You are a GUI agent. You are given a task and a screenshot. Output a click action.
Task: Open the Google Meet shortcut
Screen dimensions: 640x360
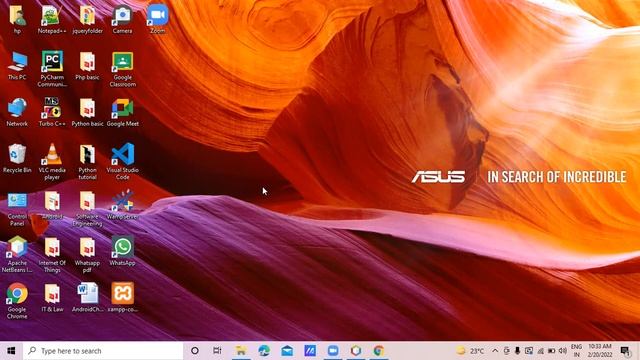coord(122,112)
